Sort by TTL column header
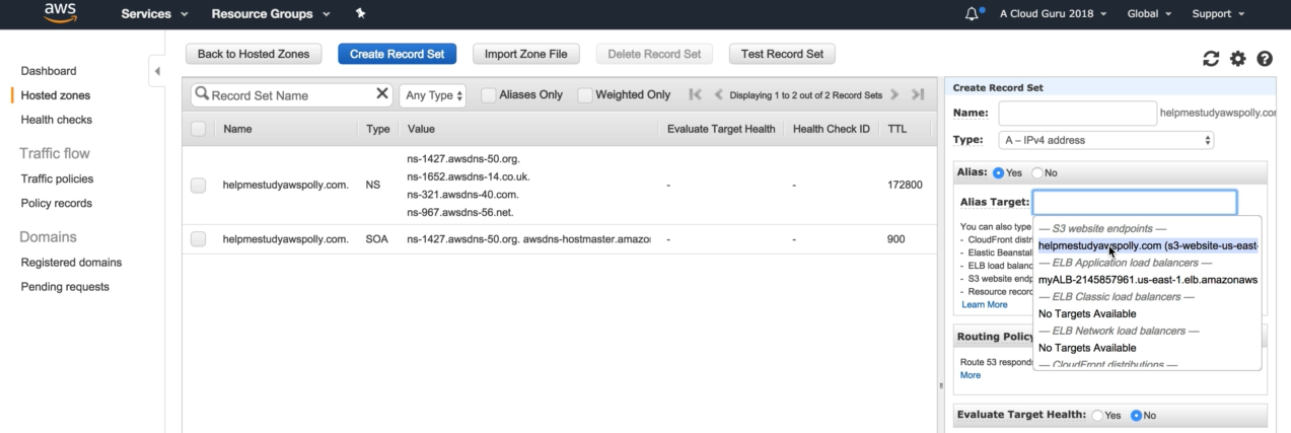The width and height of the screenshot is (1291, 433). pos(898,129)
